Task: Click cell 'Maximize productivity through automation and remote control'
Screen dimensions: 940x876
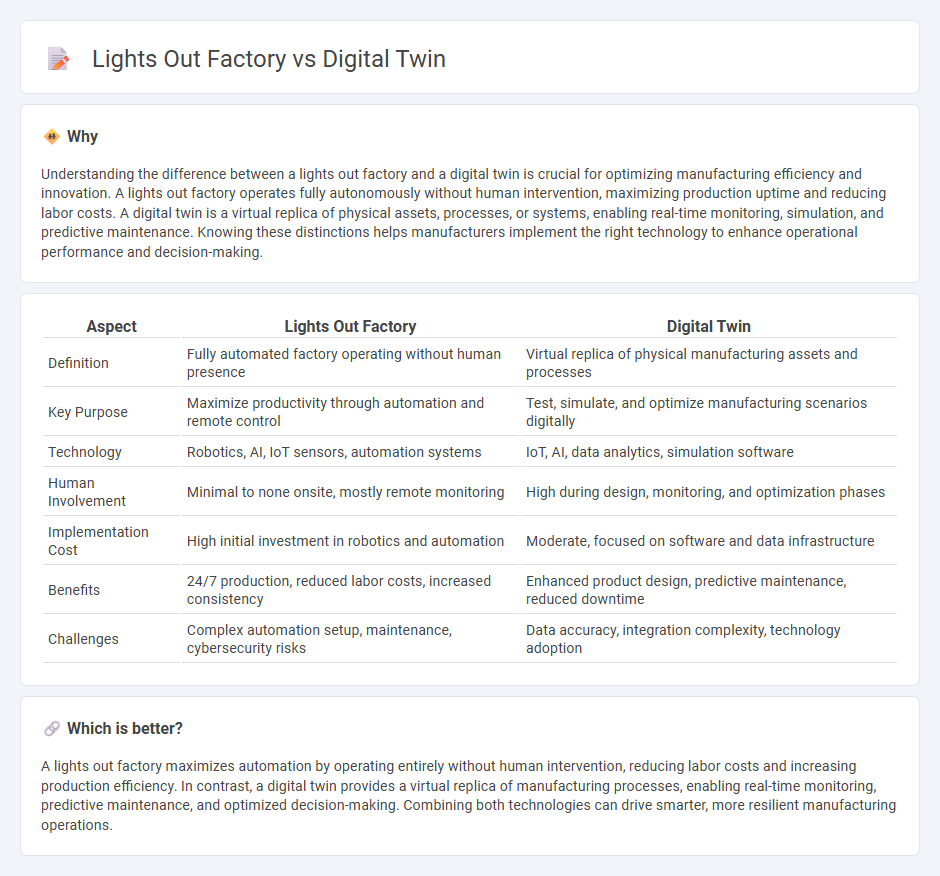Action: click(x=350, y=412)
